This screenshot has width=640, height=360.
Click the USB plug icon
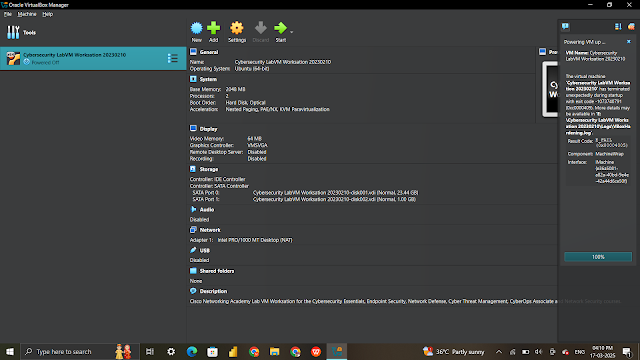click(193, 250)
